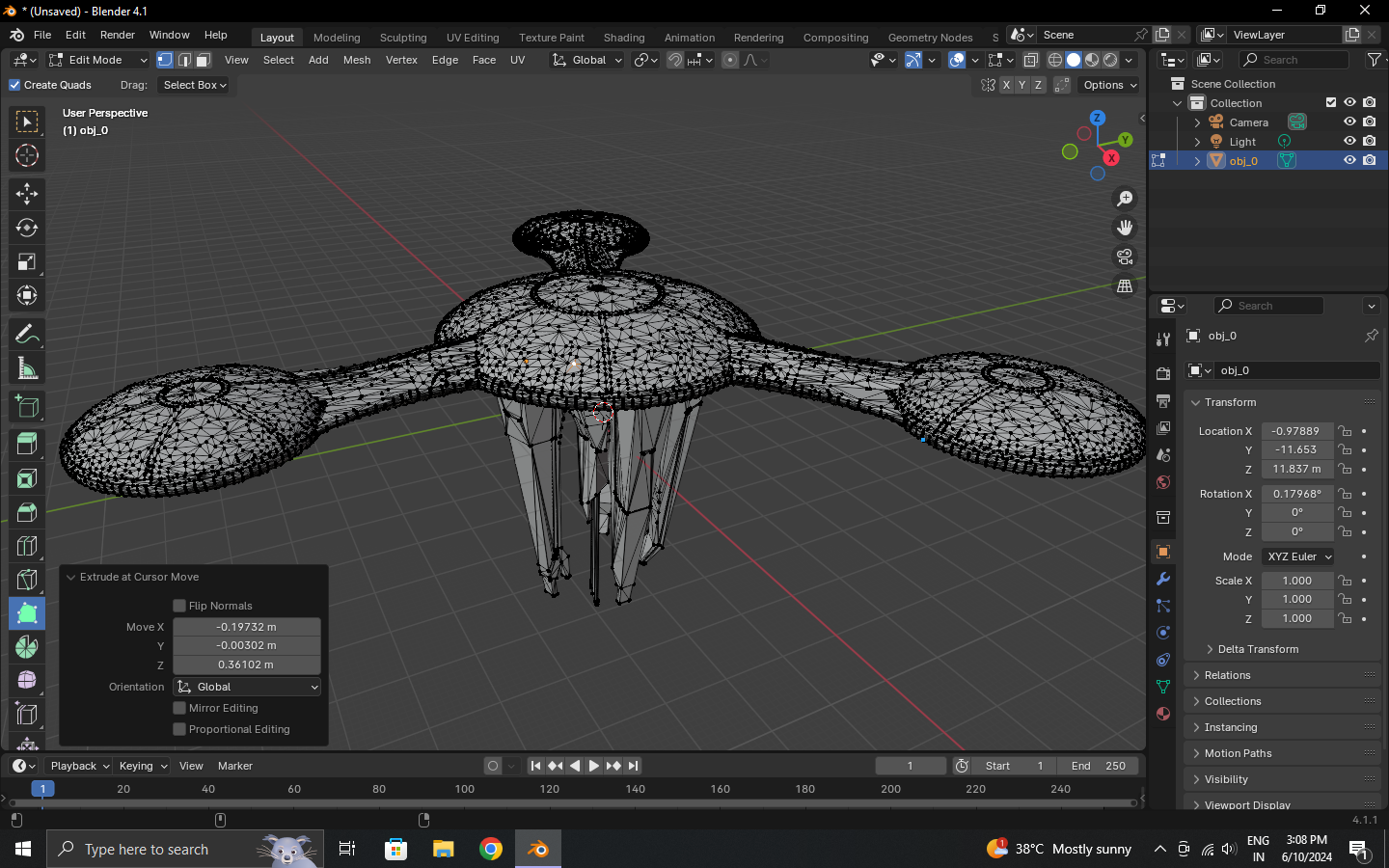
Task: Click the Move Z value slider
Action: click(x=247, y=665)
